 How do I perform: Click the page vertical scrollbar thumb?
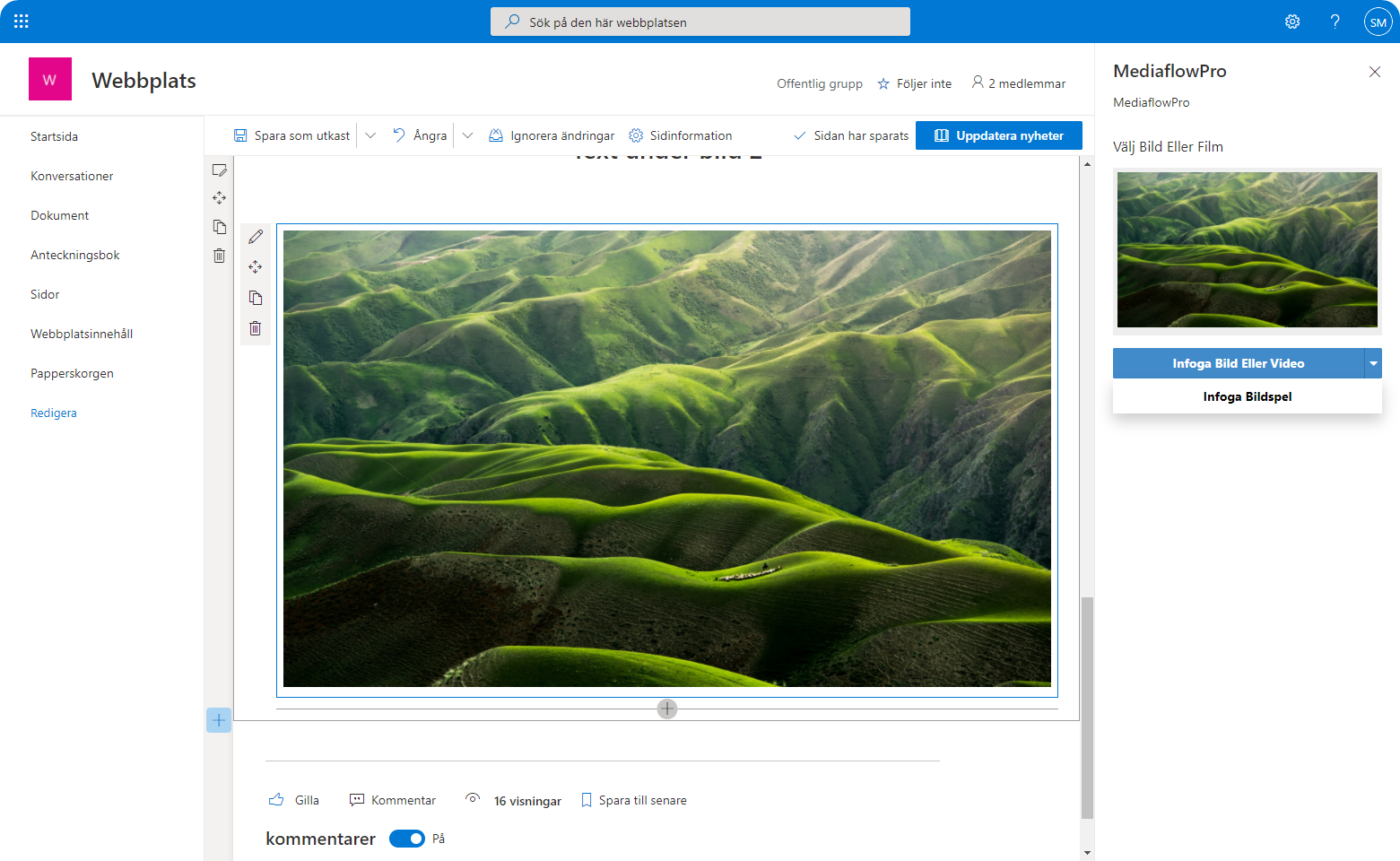(x=1087, y=708)
